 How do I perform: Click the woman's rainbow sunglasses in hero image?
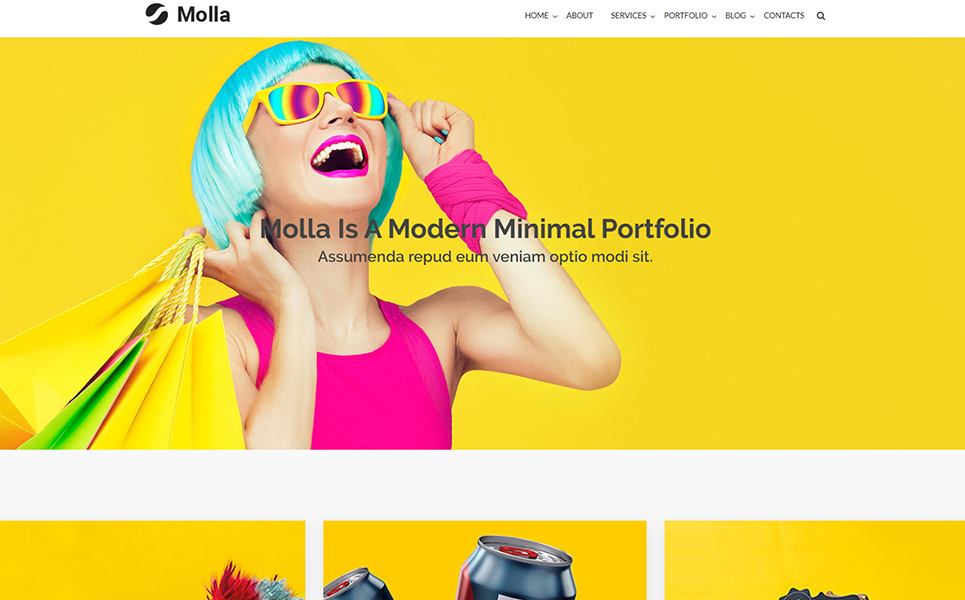coord(318,102)
